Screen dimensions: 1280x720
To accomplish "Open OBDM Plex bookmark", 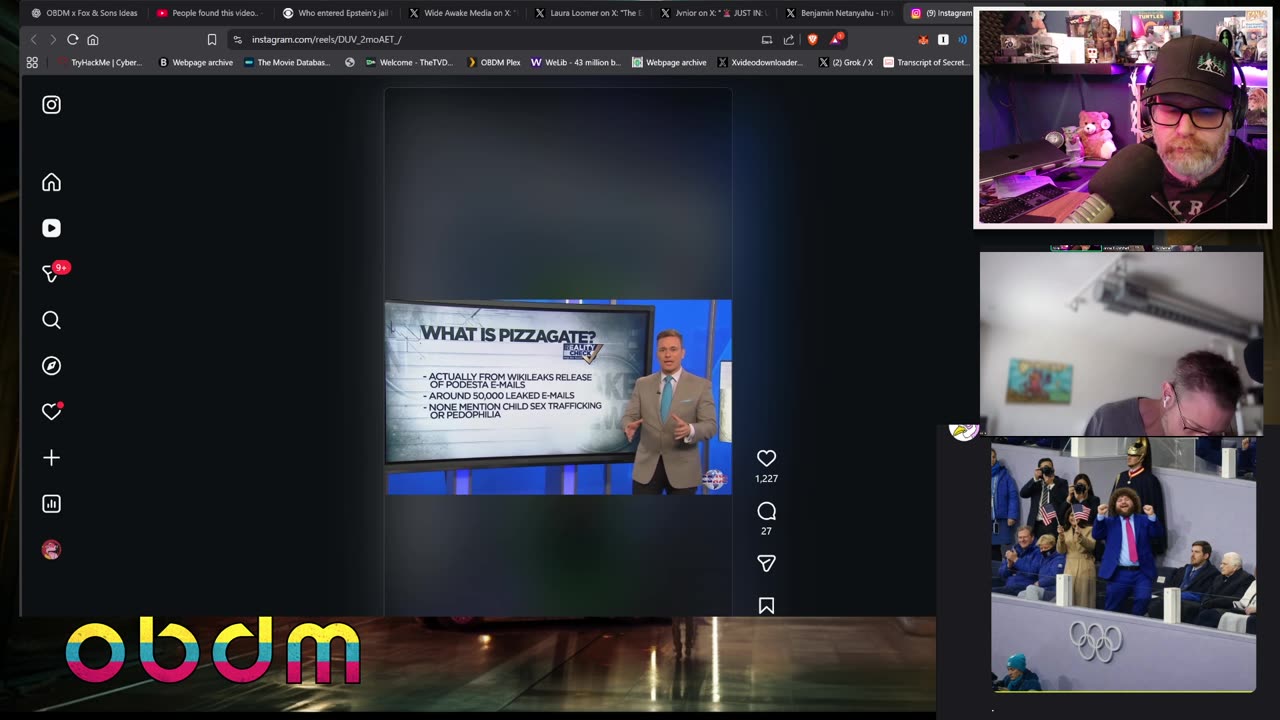I will (494, 62).
